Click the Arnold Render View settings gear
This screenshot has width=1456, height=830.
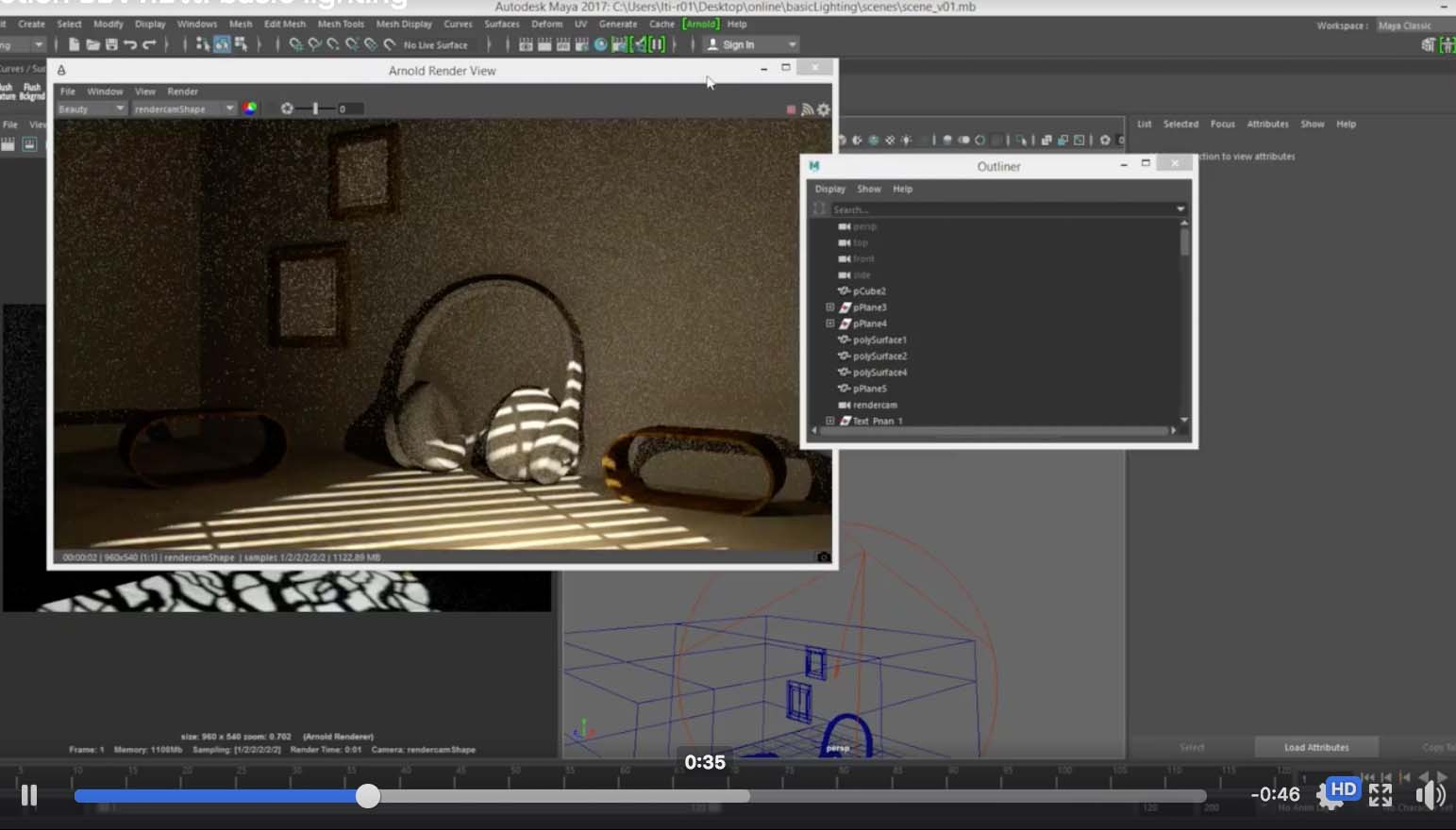tap(824, 109)
